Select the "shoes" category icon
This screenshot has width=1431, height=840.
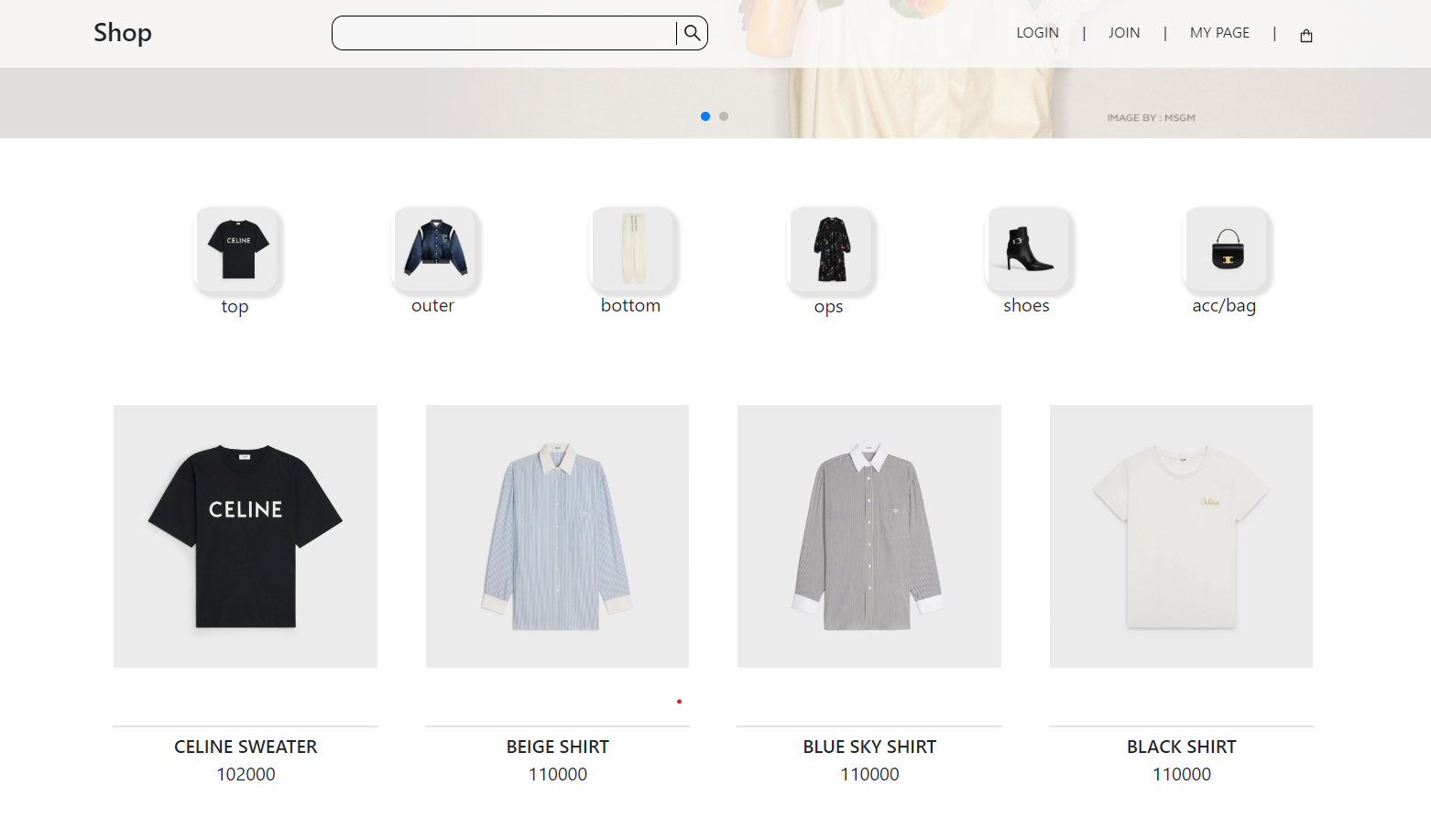tap(1027, 249)
